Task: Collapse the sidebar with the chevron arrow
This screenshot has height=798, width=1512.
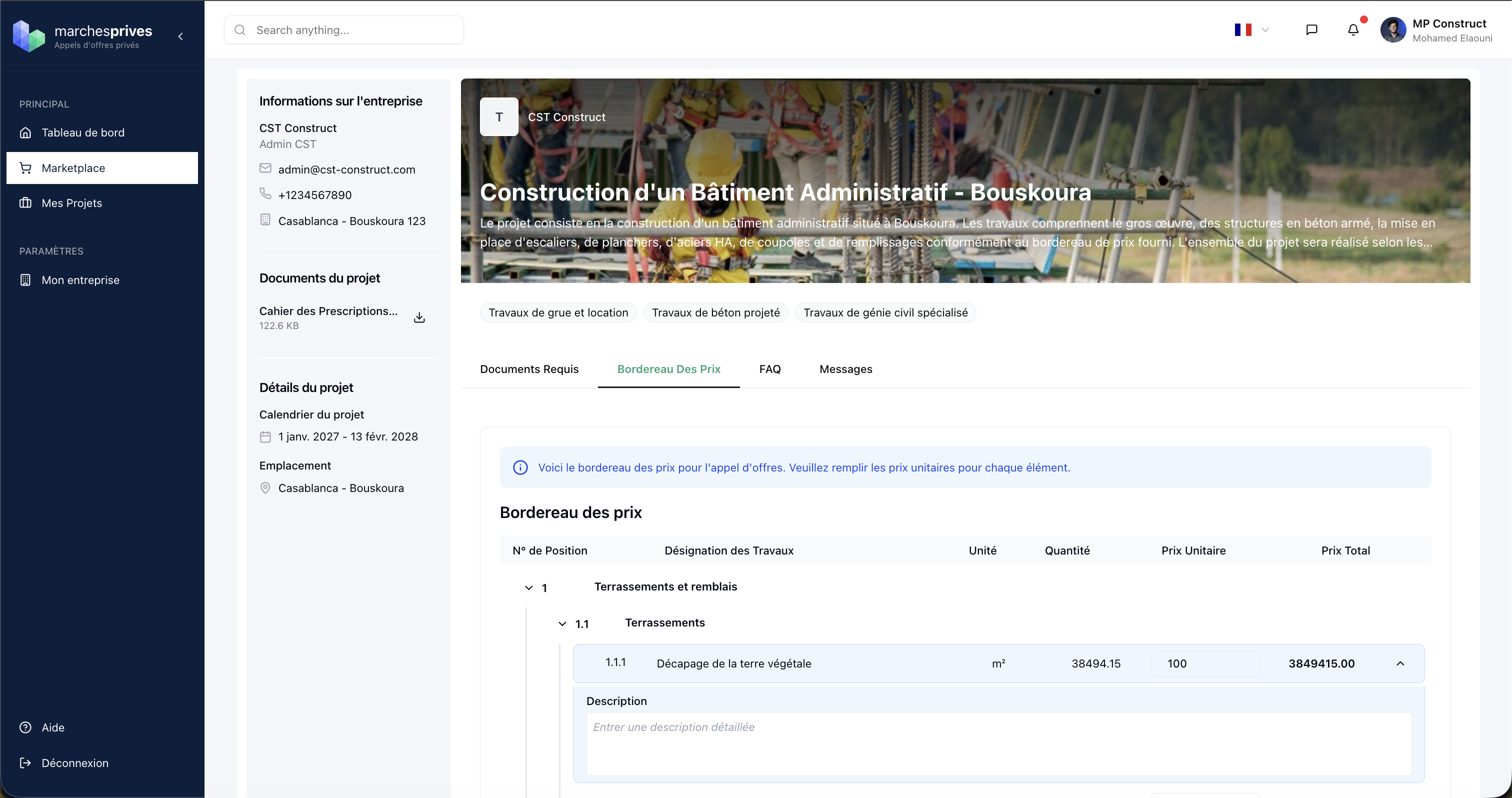Action: (x=180, y=36)
